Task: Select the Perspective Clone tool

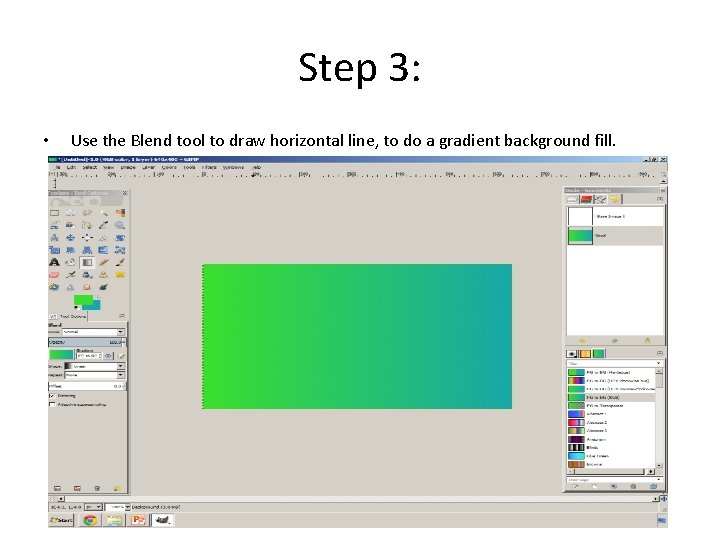Action: point(54,287)
